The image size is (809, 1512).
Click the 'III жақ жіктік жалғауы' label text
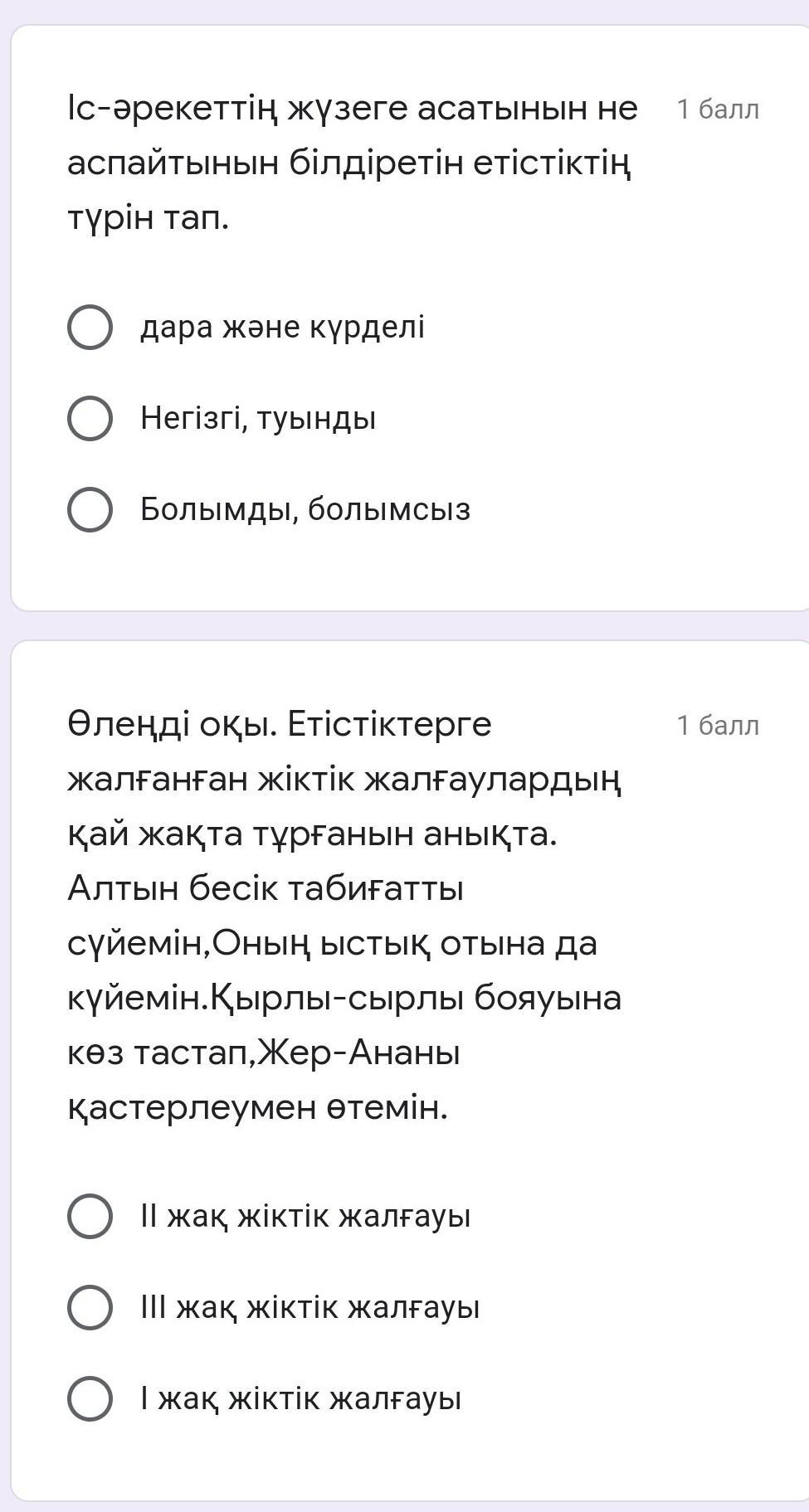pos(310,1308)
